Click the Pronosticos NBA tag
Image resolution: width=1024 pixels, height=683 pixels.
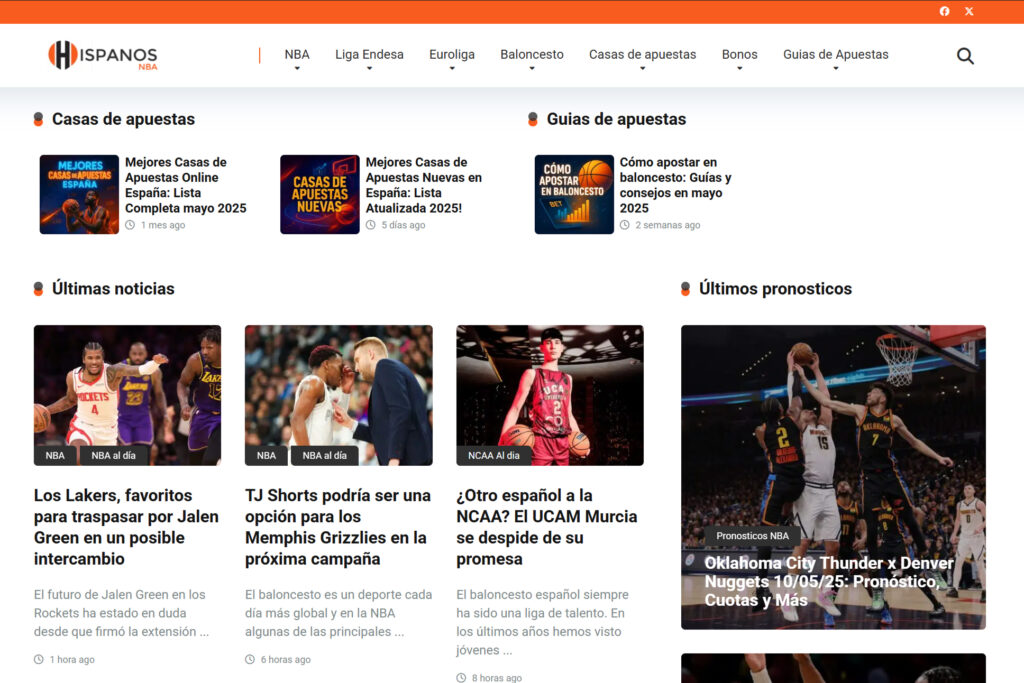pyautogui.click(x=752, y=535)
